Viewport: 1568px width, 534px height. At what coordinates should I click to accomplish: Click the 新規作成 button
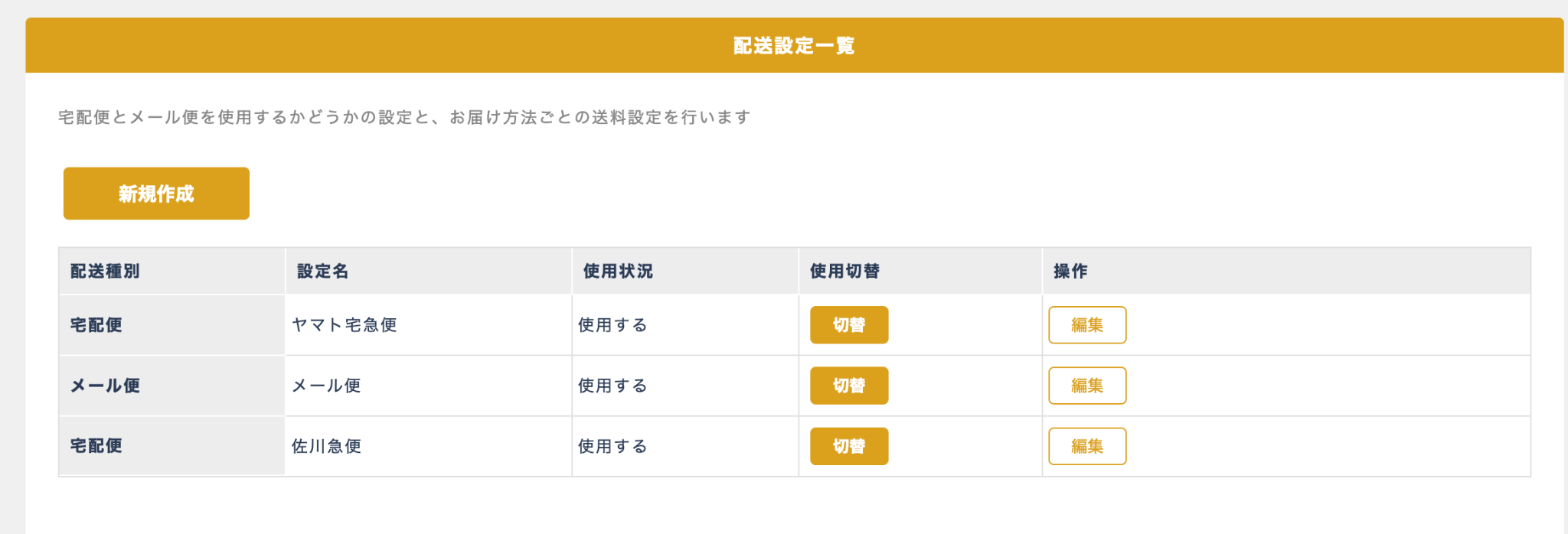(156, 194)
